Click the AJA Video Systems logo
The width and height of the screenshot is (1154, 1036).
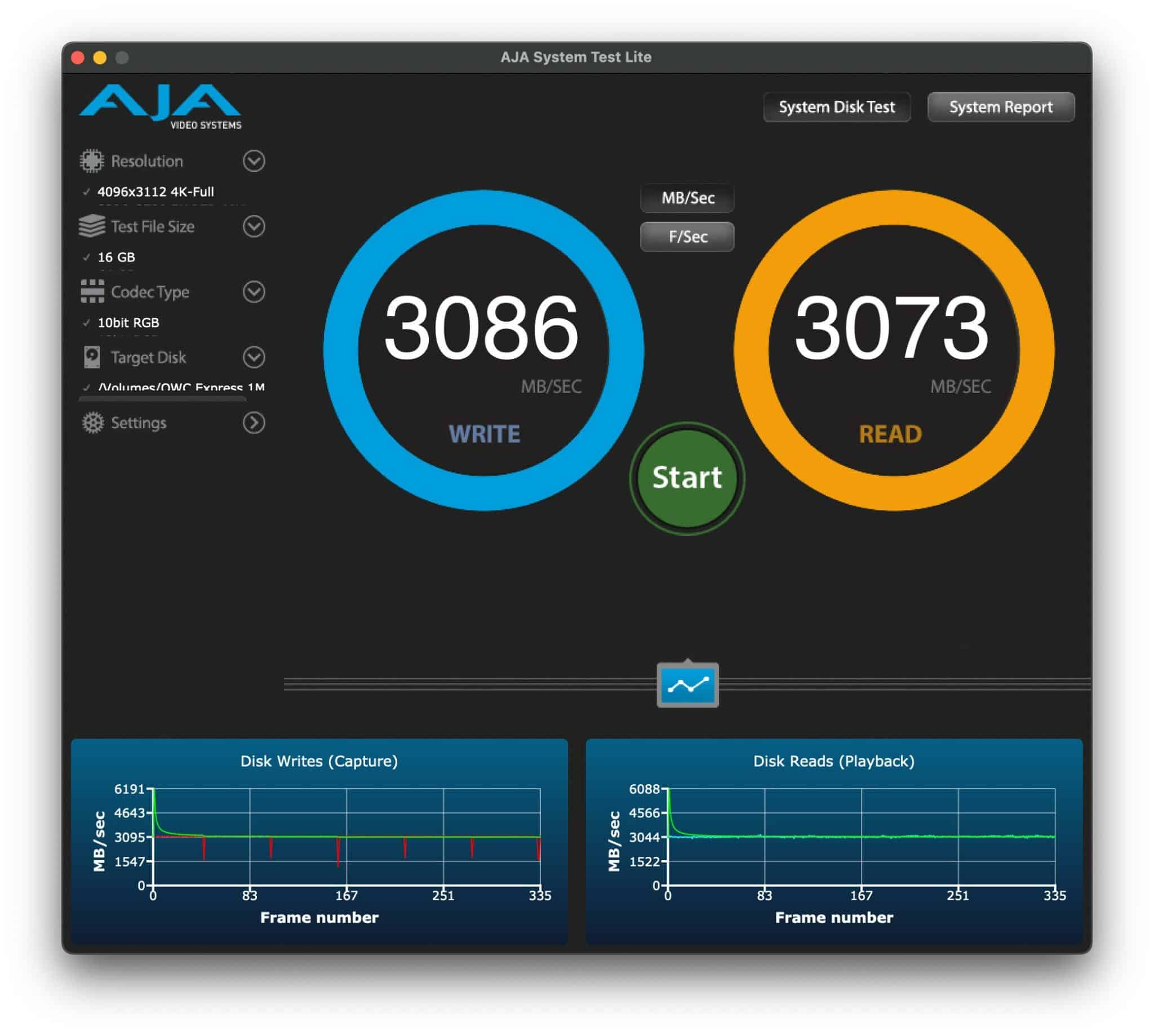pyautogui.click(x=159, y=105)
